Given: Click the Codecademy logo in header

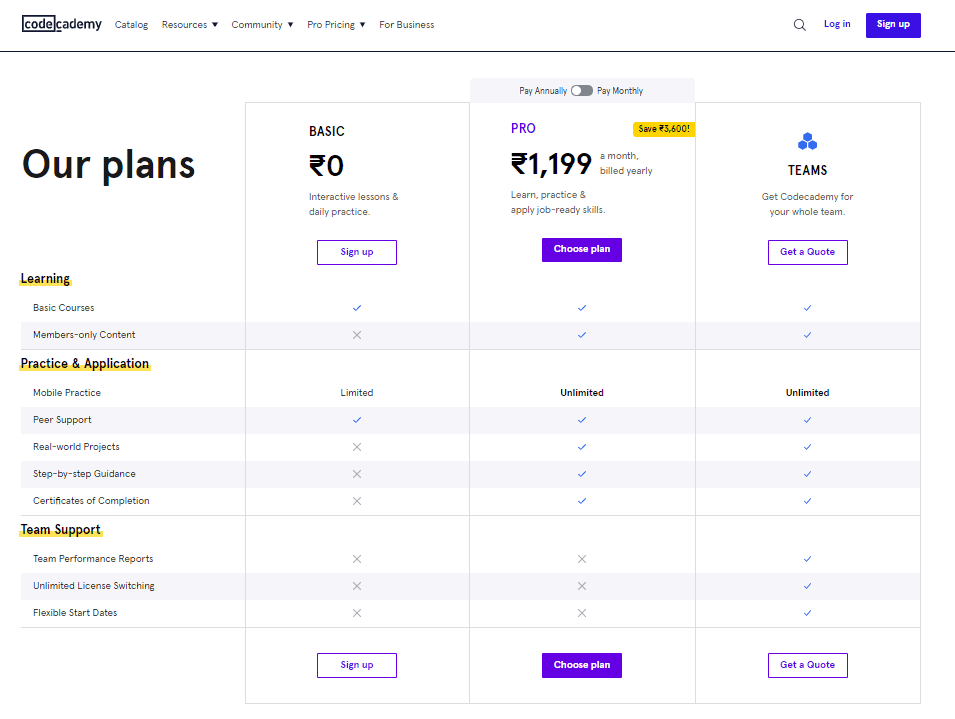Looking at the screenshot, I should pos(62,24).
